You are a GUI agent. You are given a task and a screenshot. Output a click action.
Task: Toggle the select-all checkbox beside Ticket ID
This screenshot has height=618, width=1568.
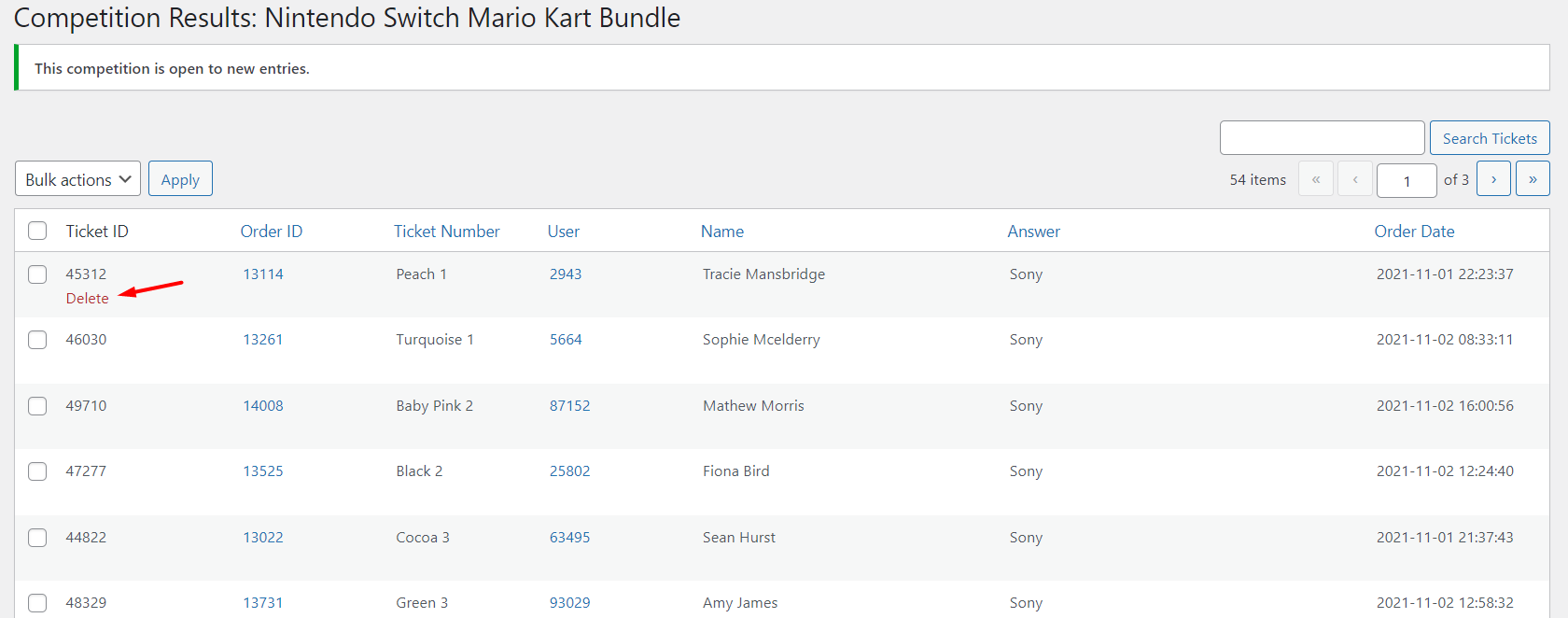37,231
